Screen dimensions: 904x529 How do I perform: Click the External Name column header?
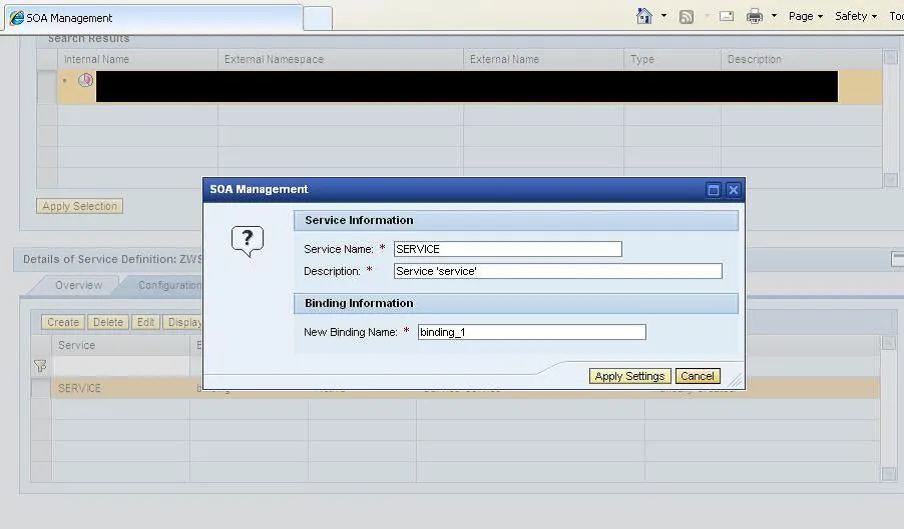543,59
